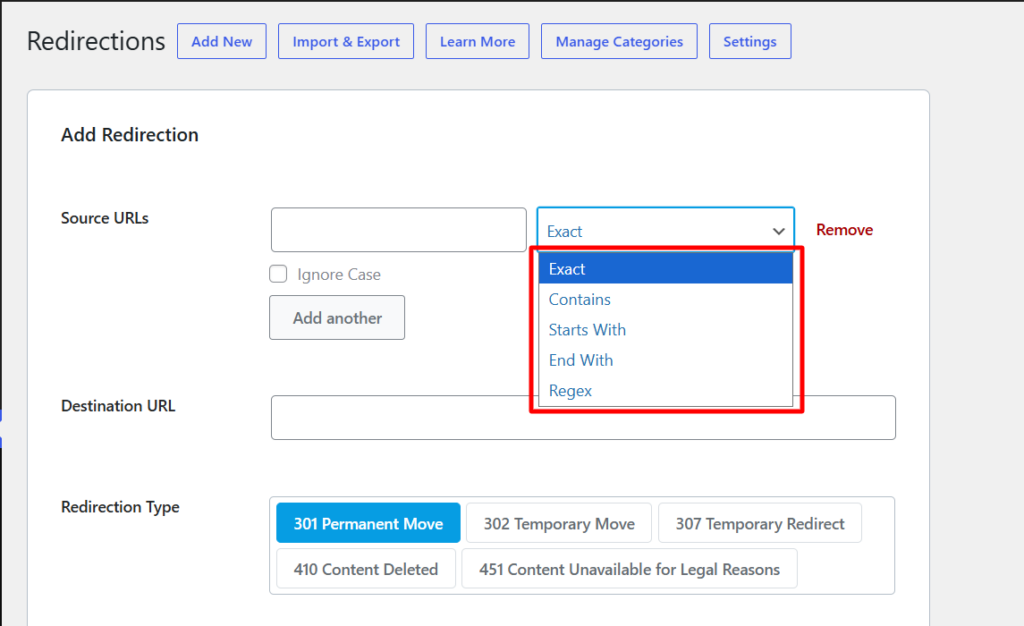Click the Destination URL label
Image resolution: width=1024 pixels, height=626 pixels.
(118, 405)
